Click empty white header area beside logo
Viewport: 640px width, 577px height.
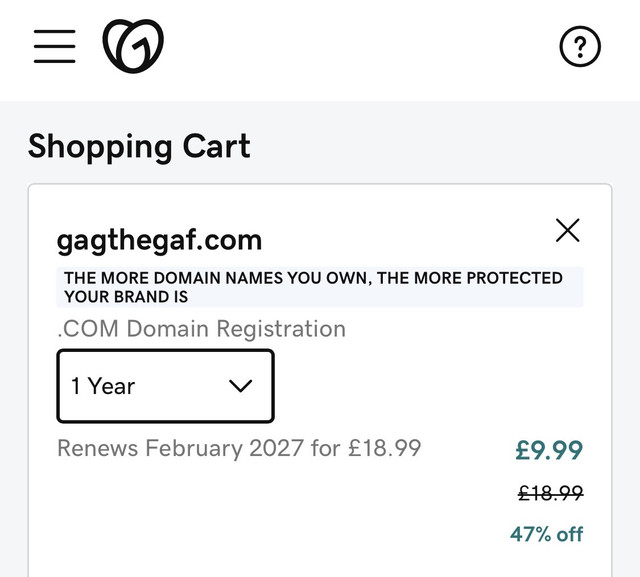359,47
